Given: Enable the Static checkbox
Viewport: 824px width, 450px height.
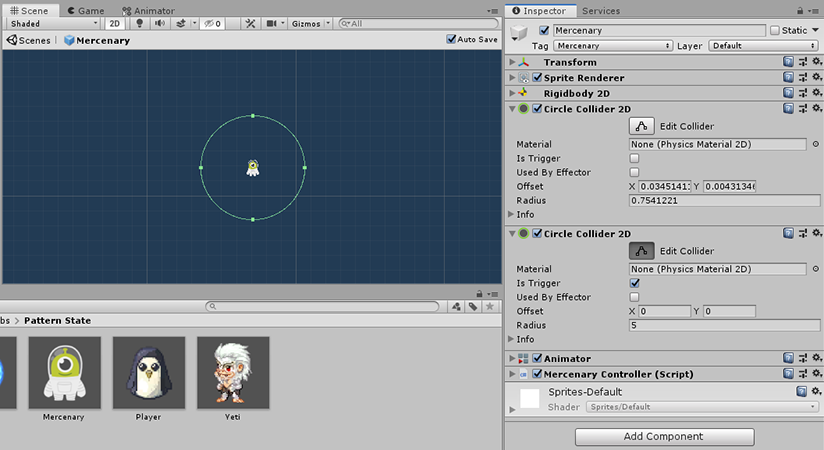Looking at the screenshot, I should coord(775,31).
